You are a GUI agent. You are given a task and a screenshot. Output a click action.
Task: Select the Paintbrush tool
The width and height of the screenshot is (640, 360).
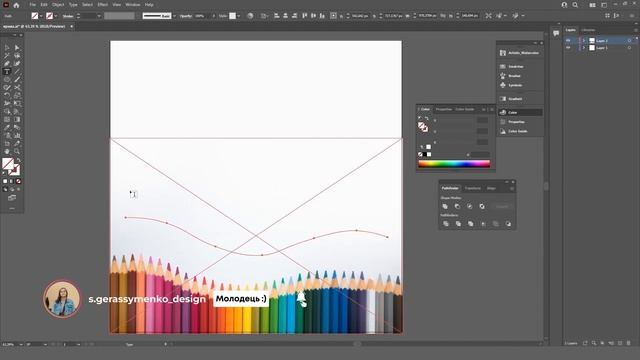[x=17, y=80]
